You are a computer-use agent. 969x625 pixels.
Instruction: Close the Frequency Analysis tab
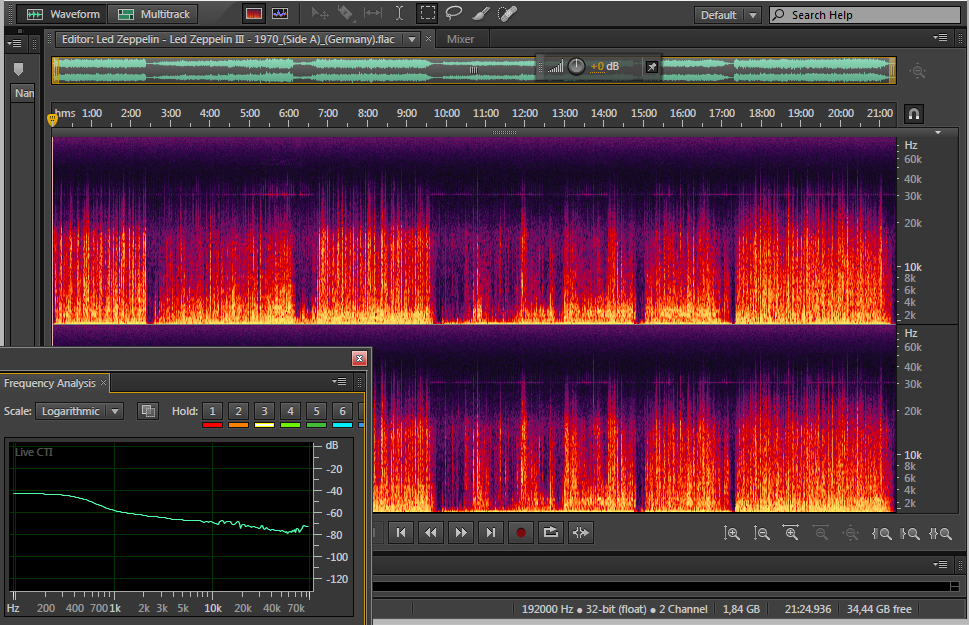[x=104, y=383]
